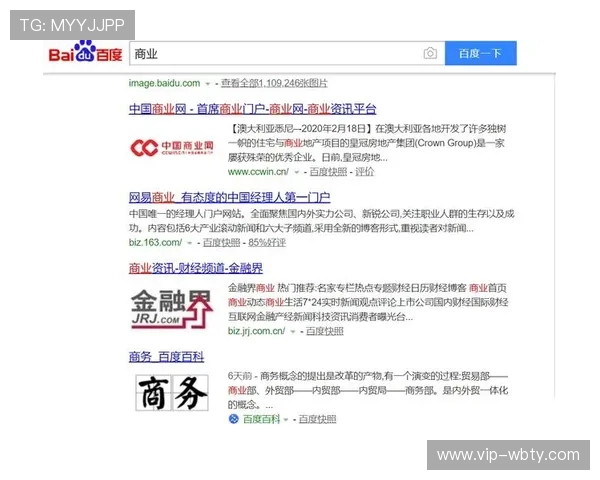This screenshot has width=600, height=480.
Task: Open the green 百度百科 source link
Action: point(261,419)
